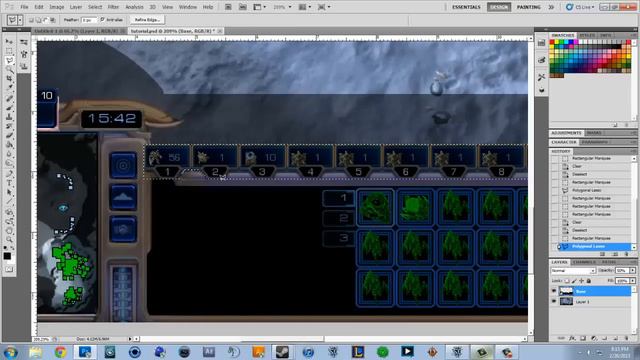Hide the selected top layer via eye icon
This screenshot has width=640, height=360.
click(x=554, y=291)
